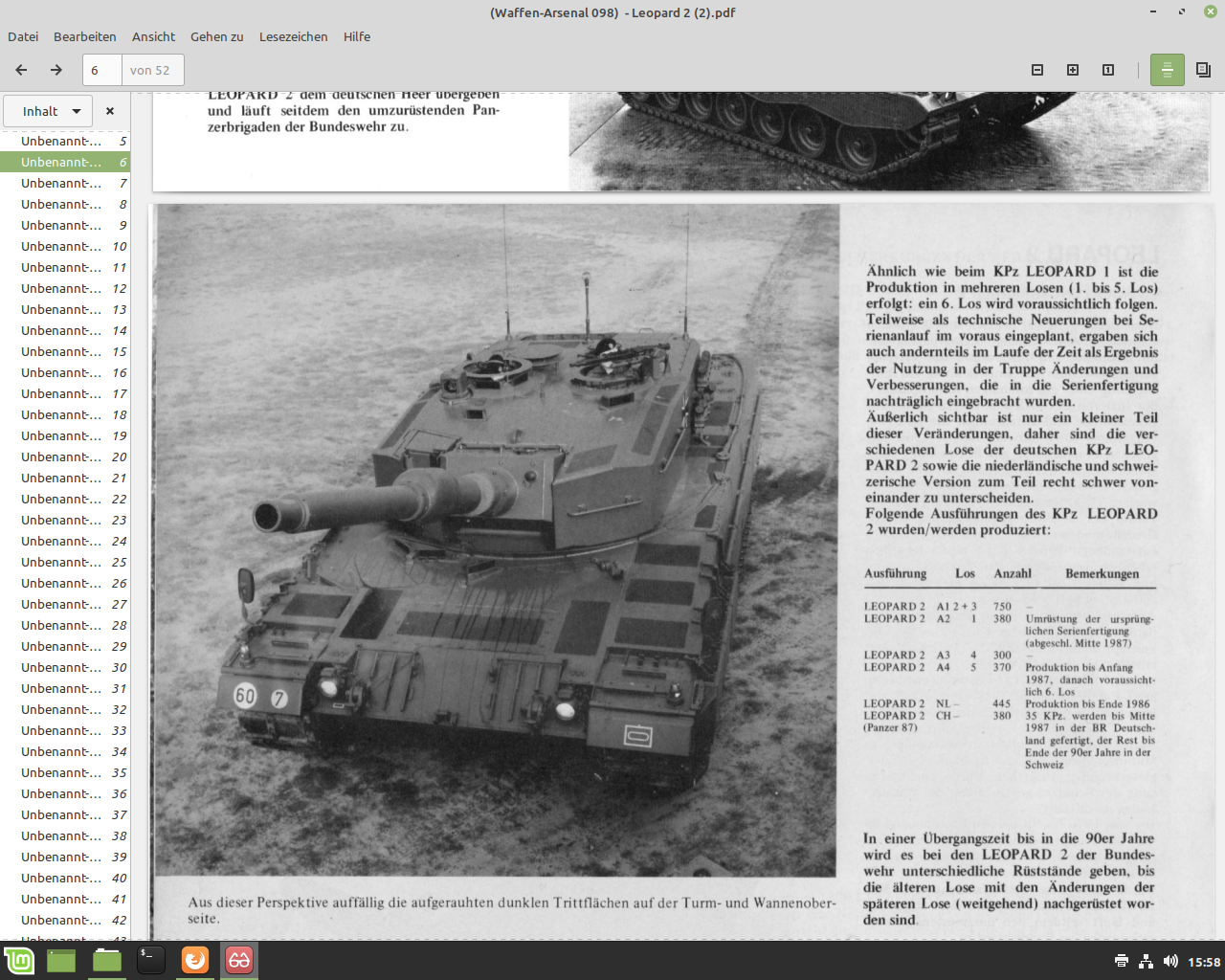The height and width of the screenshot is (980, 1225).
Task: Select outline entry for page 24
Action: coord(65,541)
